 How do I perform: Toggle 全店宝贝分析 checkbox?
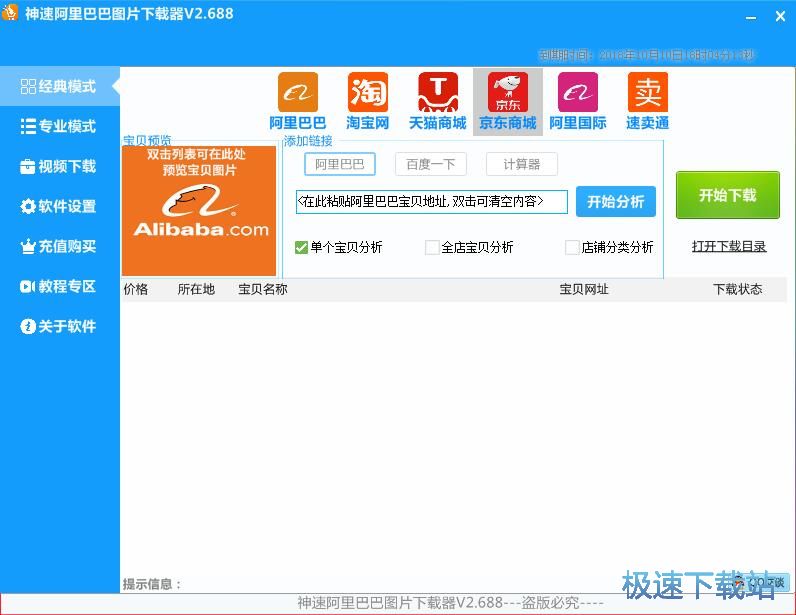click(432, 247)
